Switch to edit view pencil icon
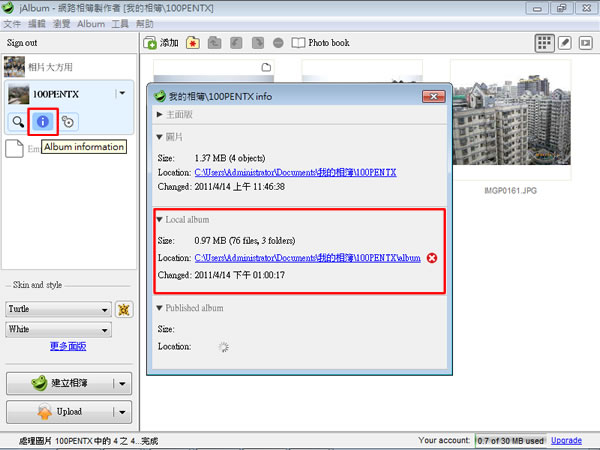 565,43
